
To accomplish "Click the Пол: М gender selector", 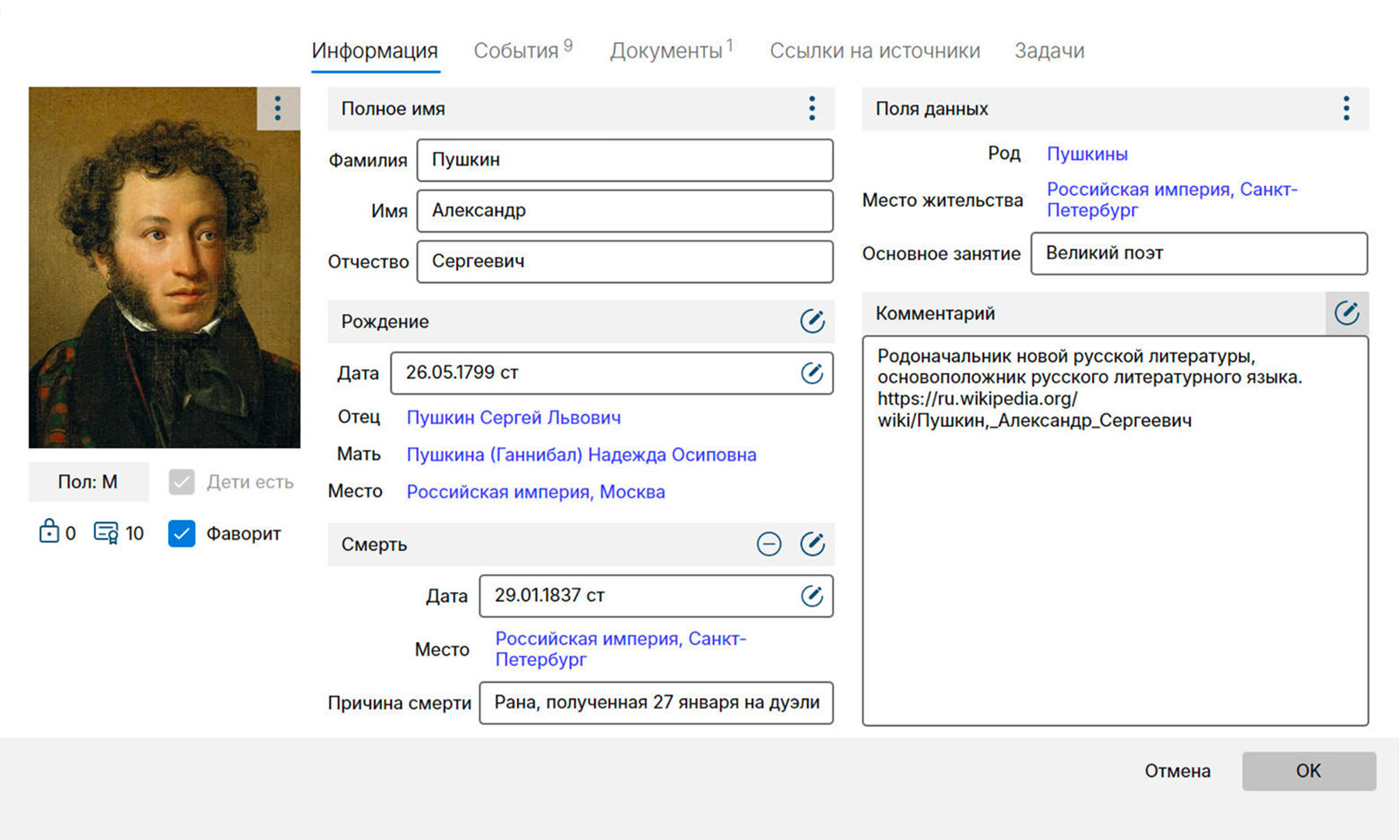I will pos(88,482).
